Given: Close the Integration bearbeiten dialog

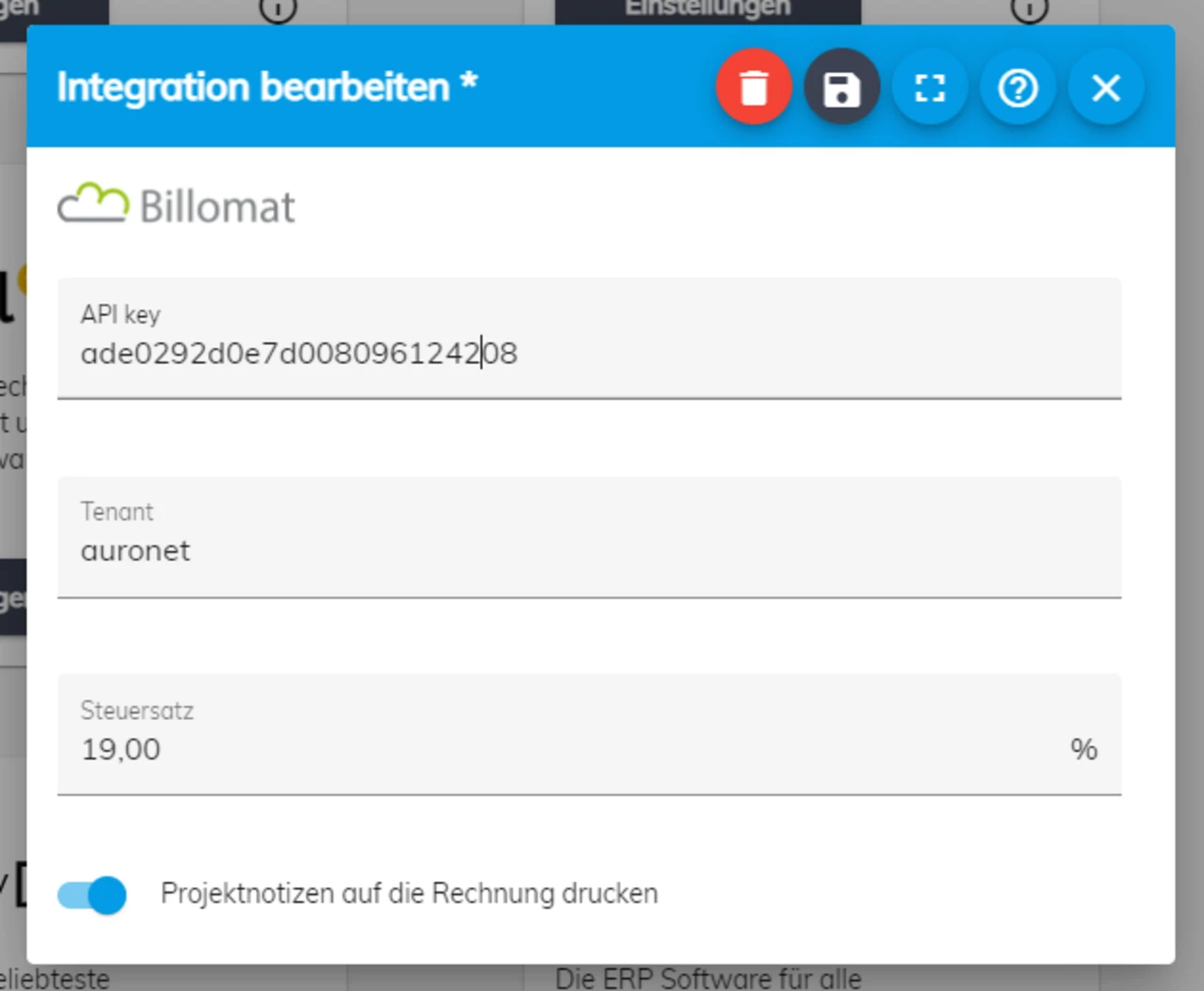Looking at the screenshot, I should coord(1106,87).
